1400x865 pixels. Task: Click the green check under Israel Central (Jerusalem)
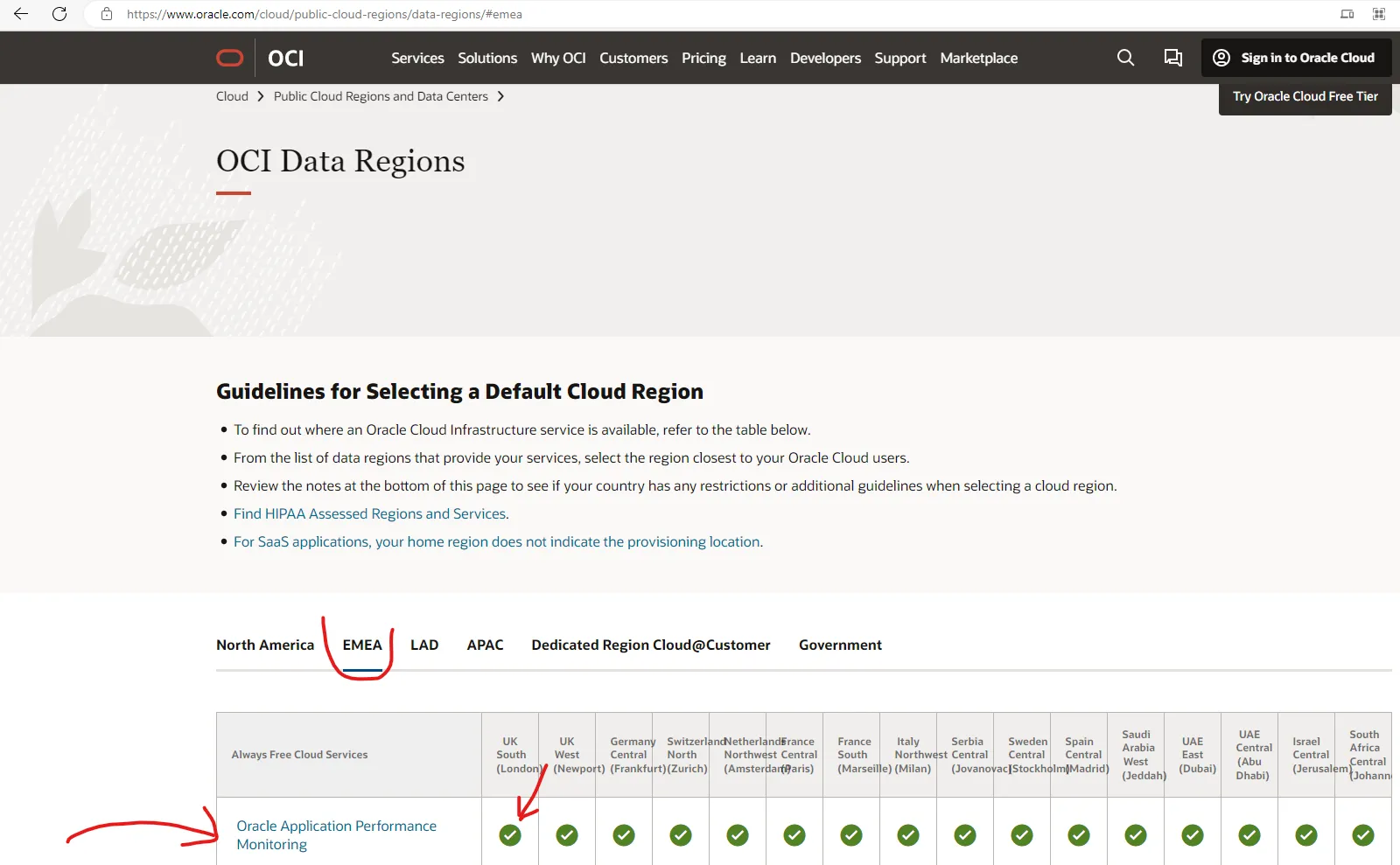click(x=1306, y=835)
